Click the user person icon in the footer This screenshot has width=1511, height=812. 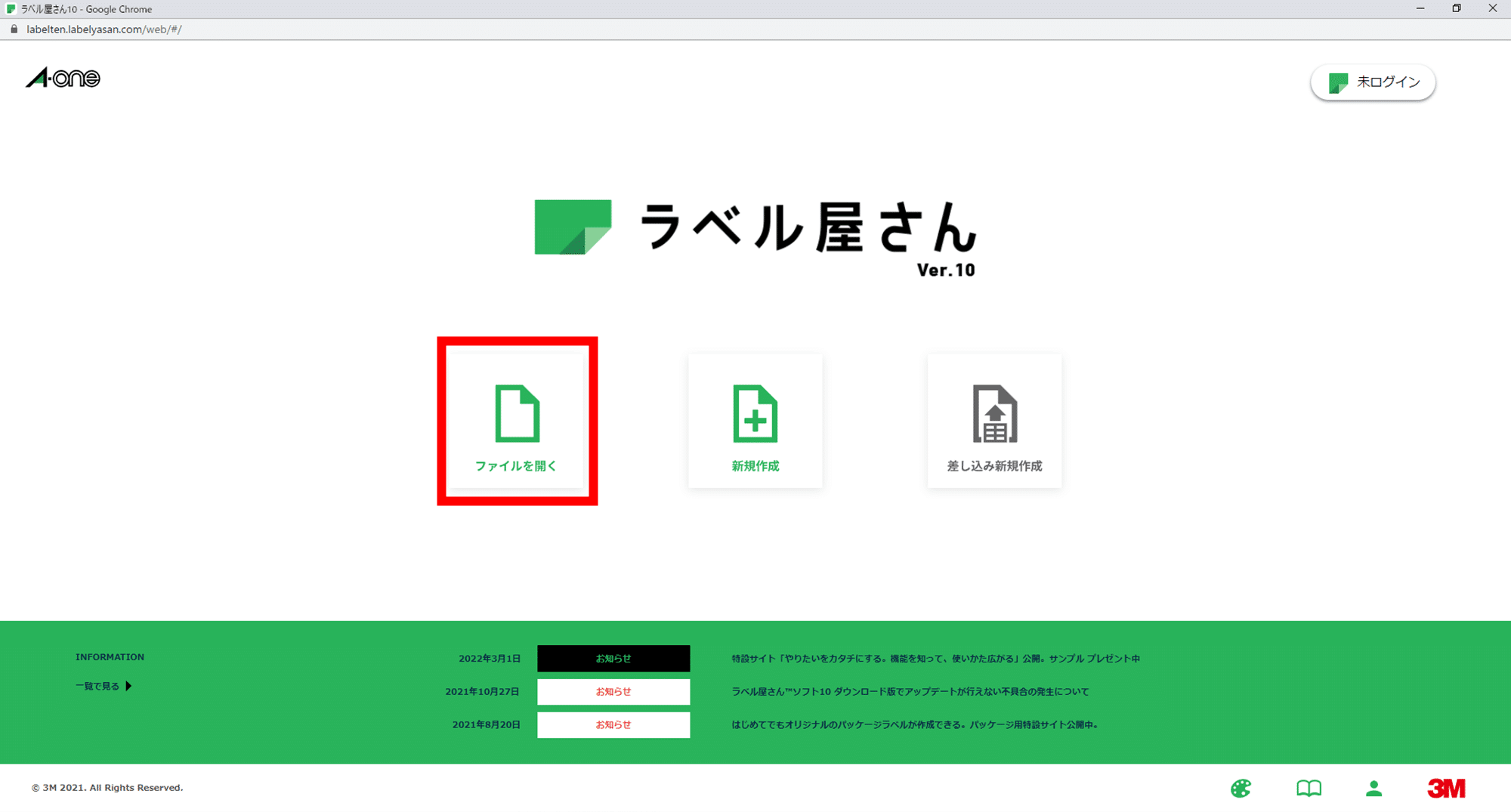1374,789
